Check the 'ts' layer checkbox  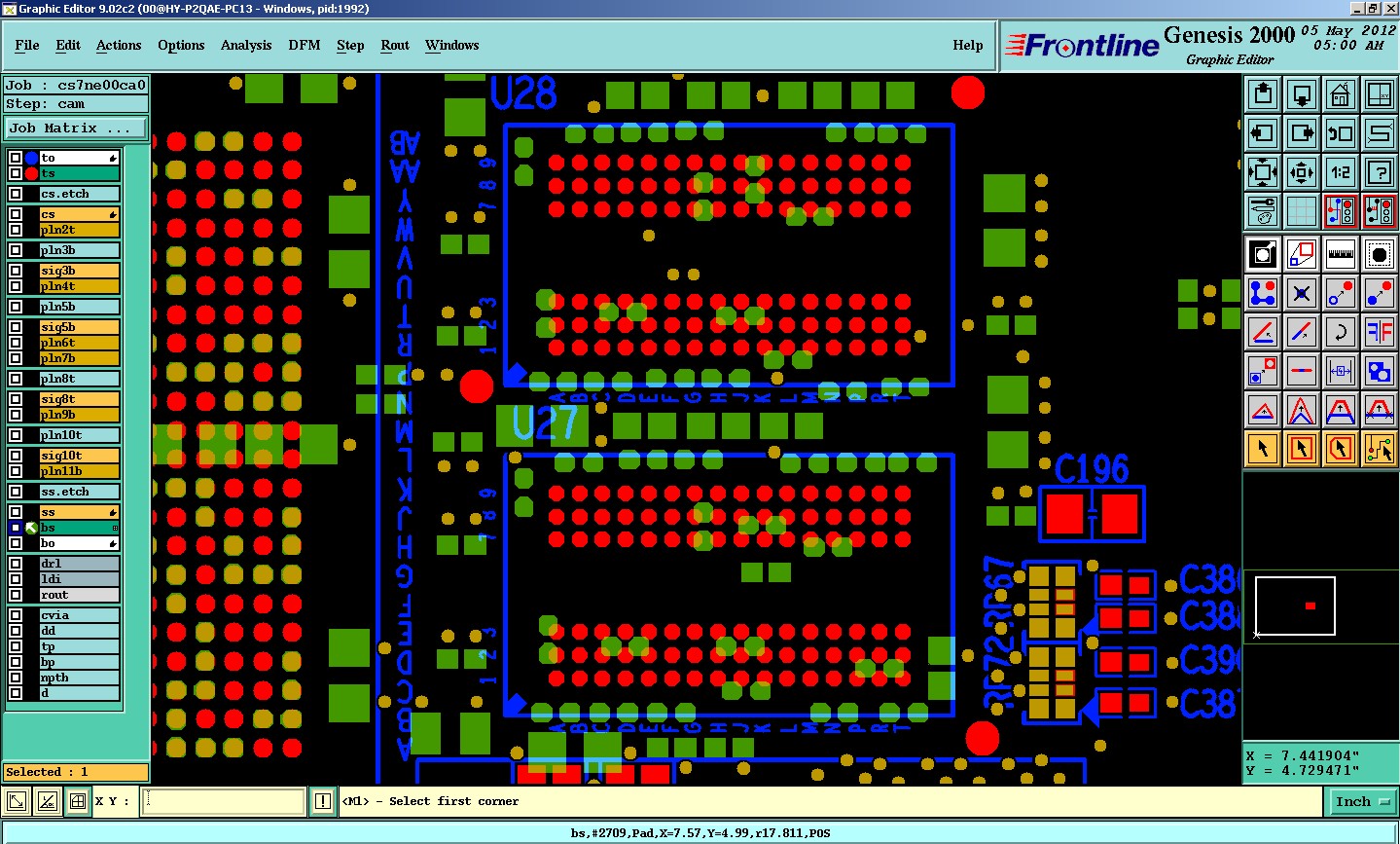pyautogui.click(x=16, y=173)
